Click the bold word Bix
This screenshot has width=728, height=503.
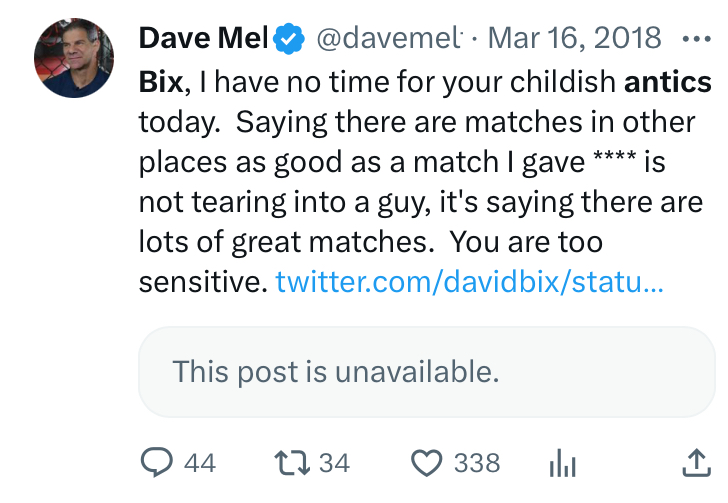pyautogui.click(x=161, y=82)
